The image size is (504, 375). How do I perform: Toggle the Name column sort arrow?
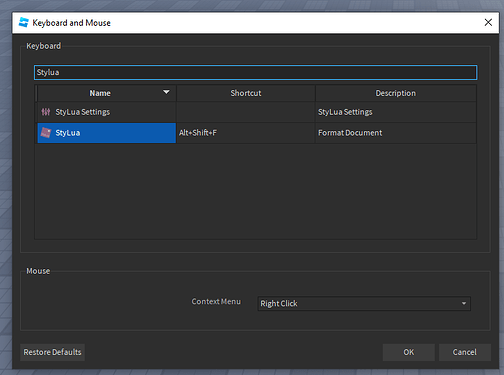tap(166, 92)
